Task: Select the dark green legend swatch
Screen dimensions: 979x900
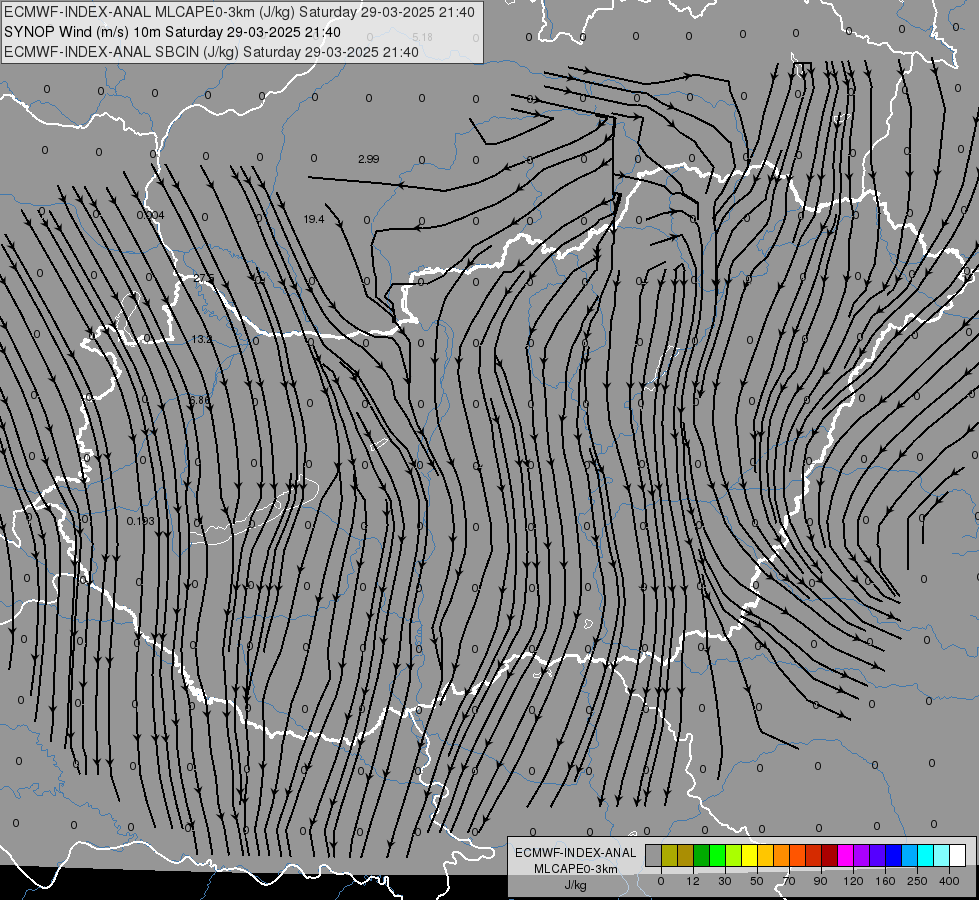Action: click(x=702, y=855)
